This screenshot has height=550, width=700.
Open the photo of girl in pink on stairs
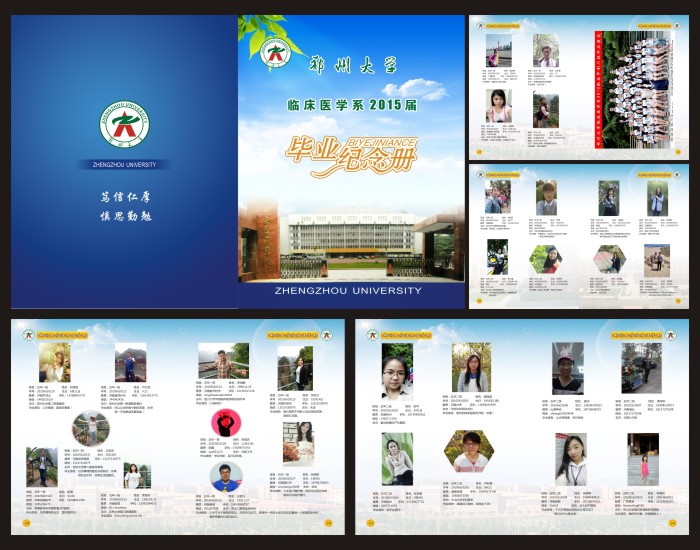click(643, 459)
